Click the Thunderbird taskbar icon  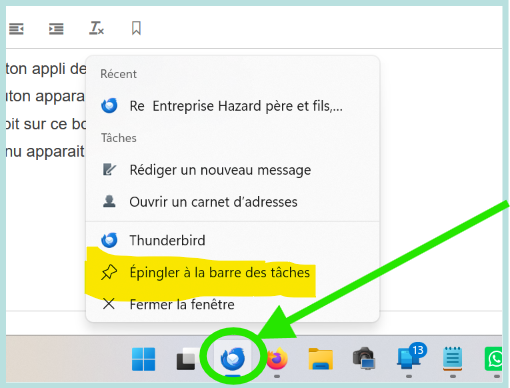(233, 359)
